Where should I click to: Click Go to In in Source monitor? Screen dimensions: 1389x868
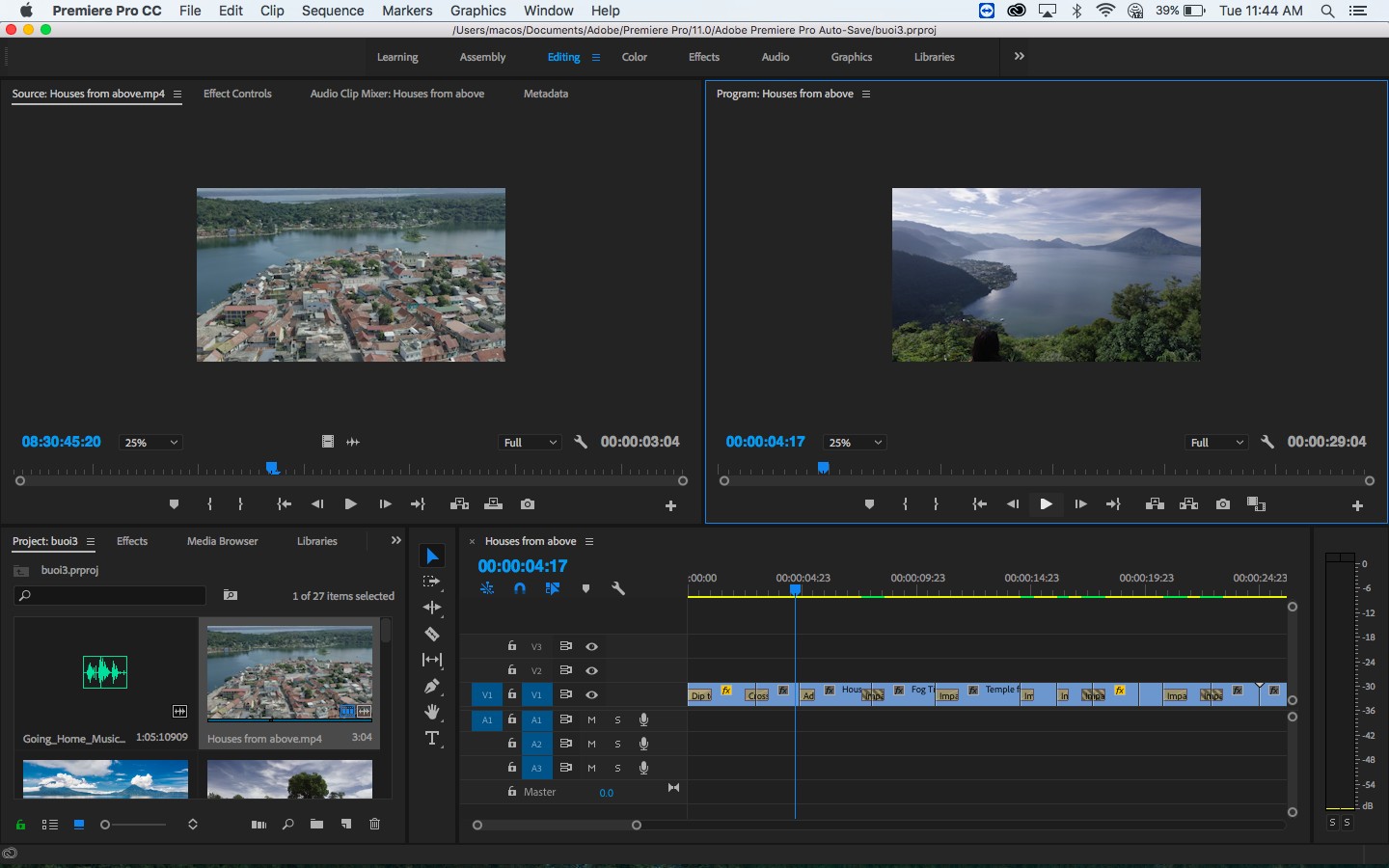coord(285,504)
